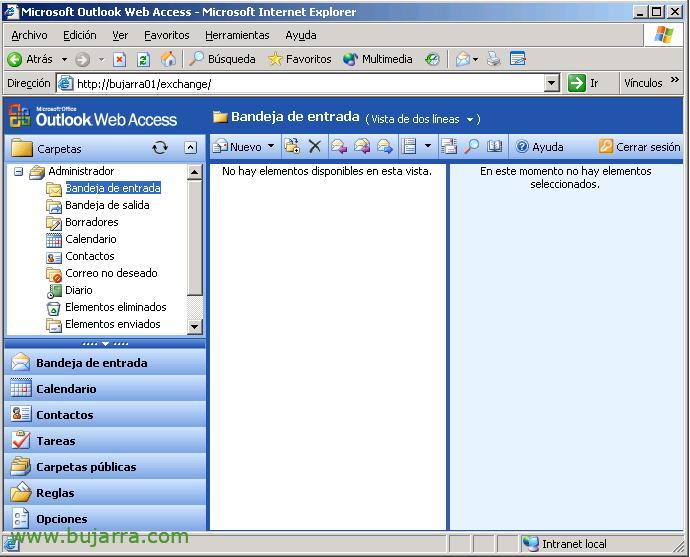This screenshot has width=690, height=557.
Task: Collapse the Carpetas pane with caret button
Action: click(x=190, y=148)
